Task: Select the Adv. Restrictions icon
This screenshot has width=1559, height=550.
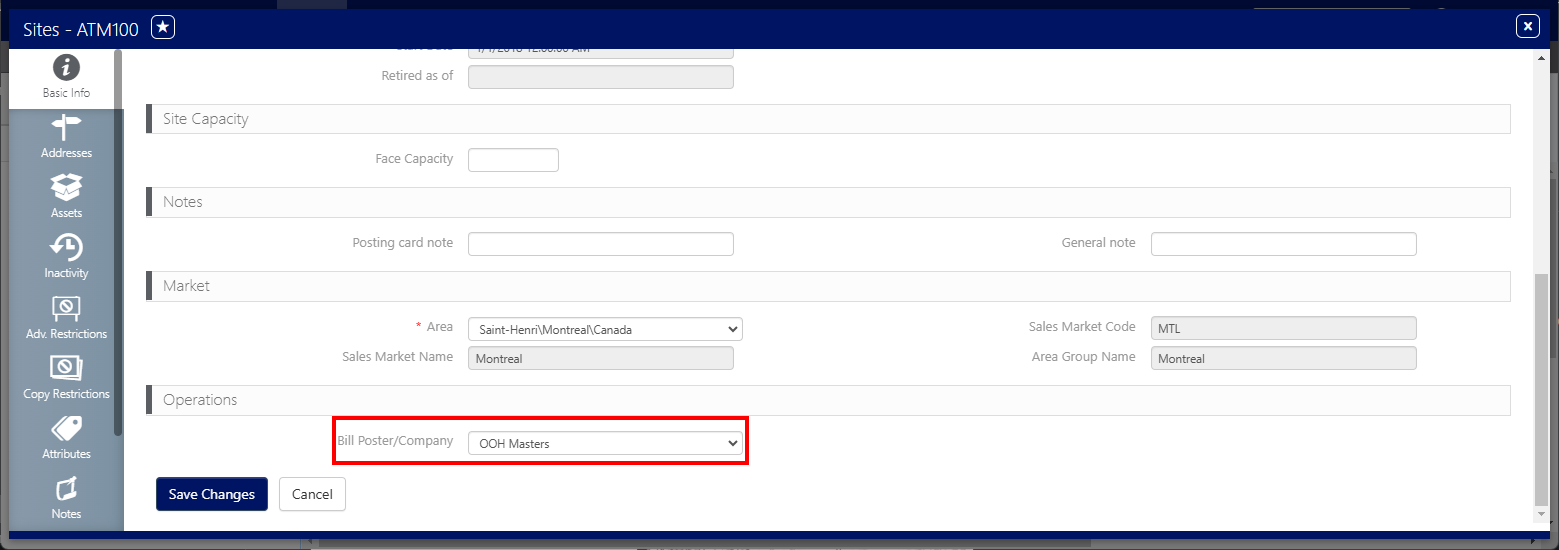Action: 66,308
